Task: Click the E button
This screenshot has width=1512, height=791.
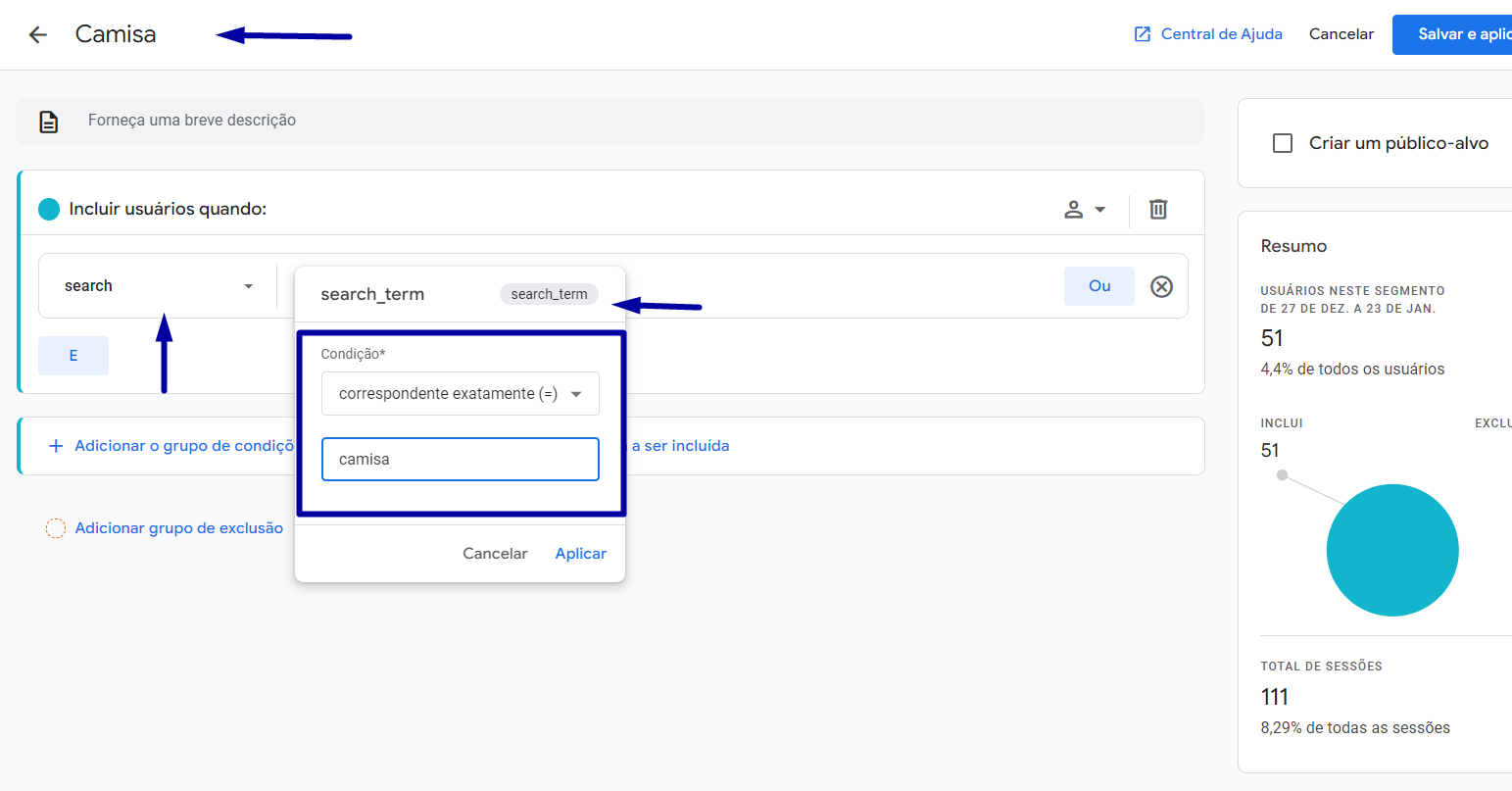Action: [73, 356]
